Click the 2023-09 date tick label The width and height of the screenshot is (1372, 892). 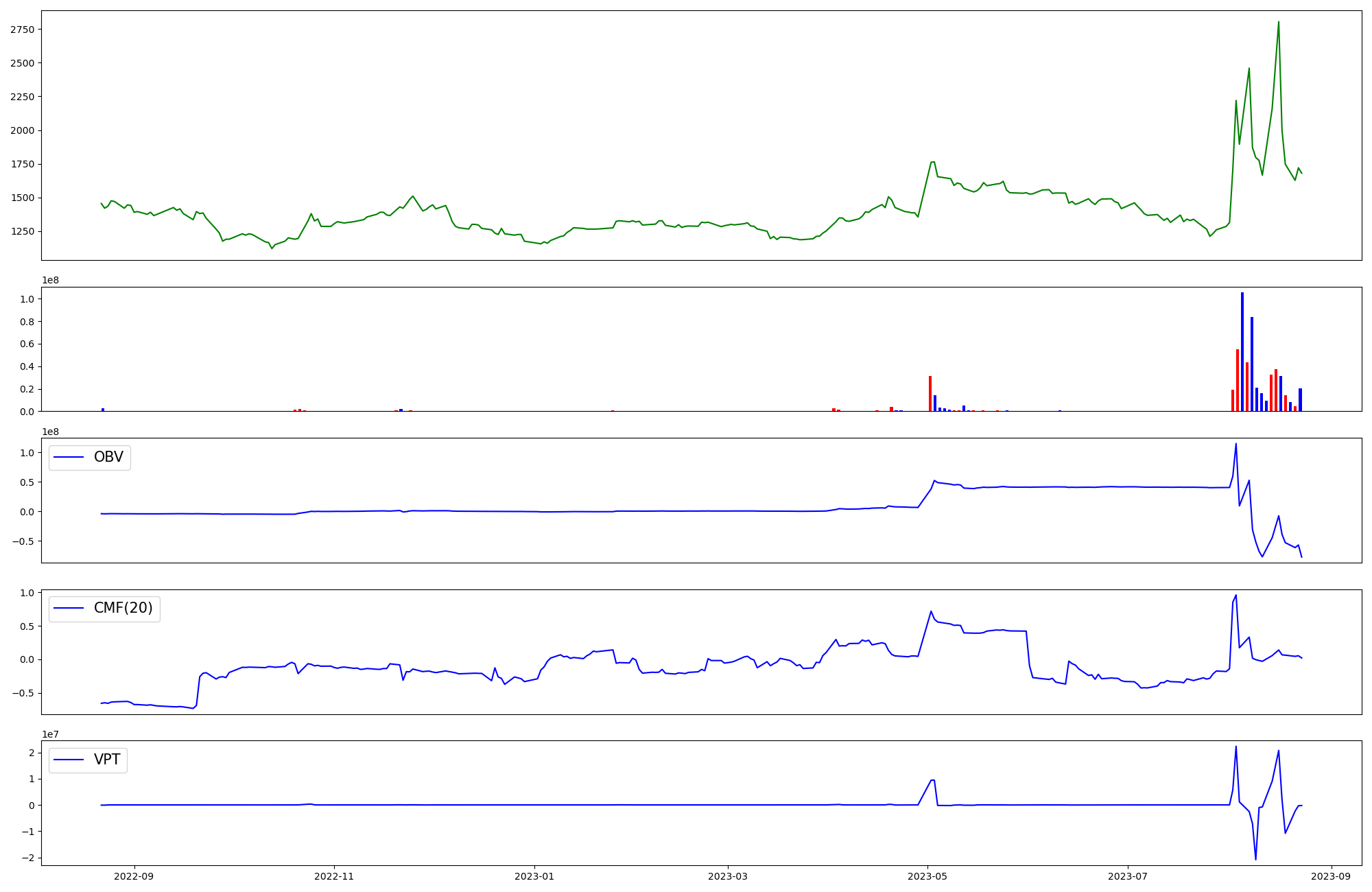click(1332, 876)
